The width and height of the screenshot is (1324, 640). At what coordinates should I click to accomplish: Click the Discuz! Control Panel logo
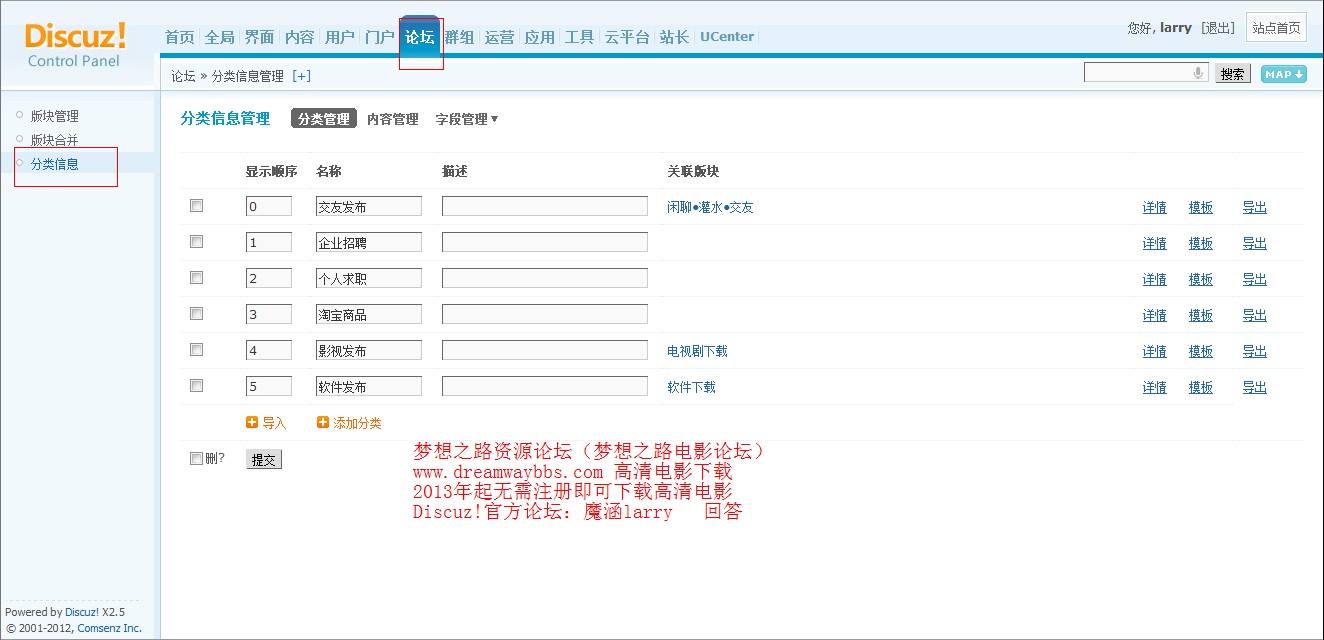point(75,45)
